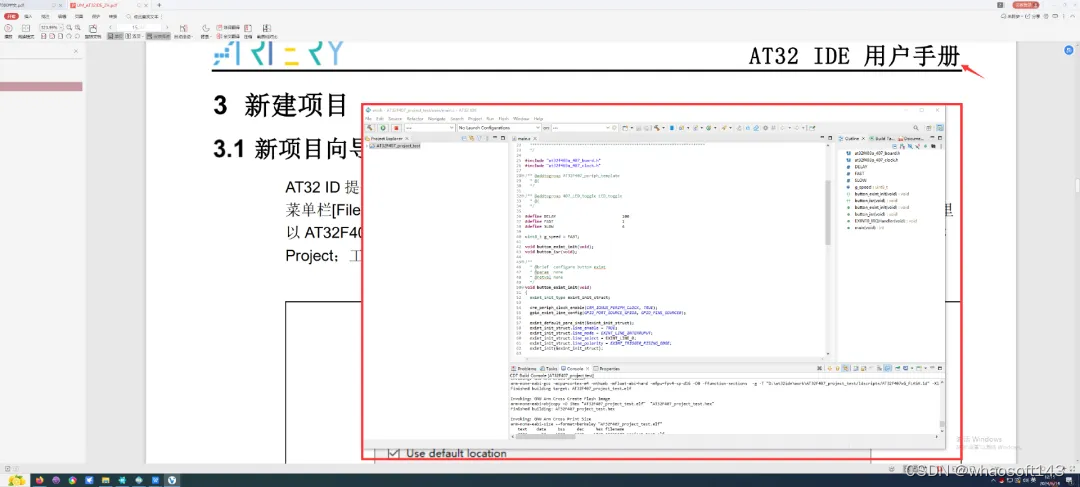Viewport: 1080px width, 487px height.
Task: Switch to Build Targets tab
Action: 881,138
